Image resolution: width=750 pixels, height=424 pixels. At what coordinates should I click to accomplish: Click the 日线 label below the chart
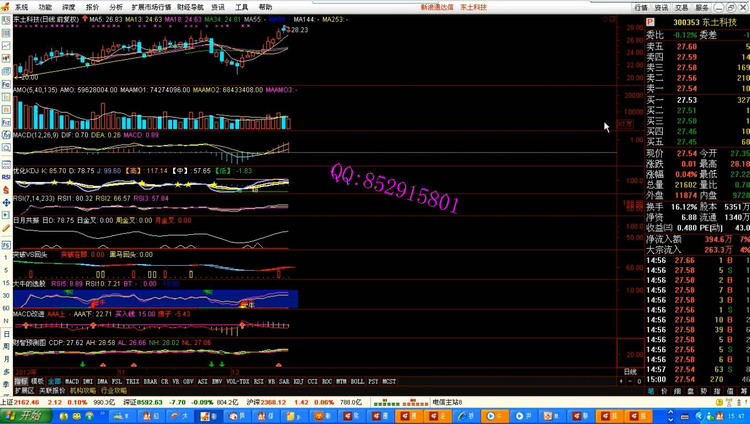point(631,372)
